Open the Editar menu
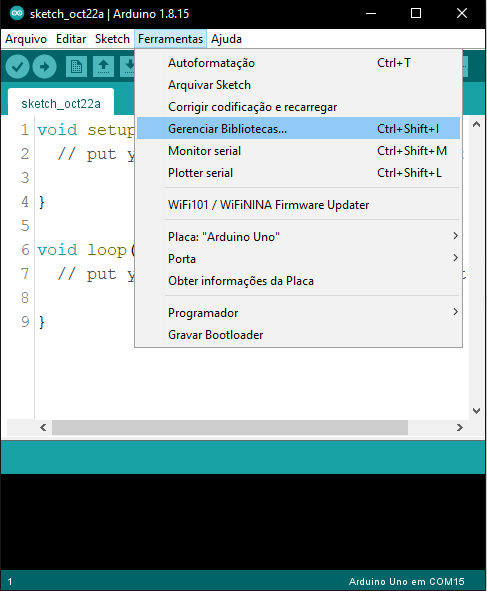Viewport: 487px width, 591px height. point(71,39)
